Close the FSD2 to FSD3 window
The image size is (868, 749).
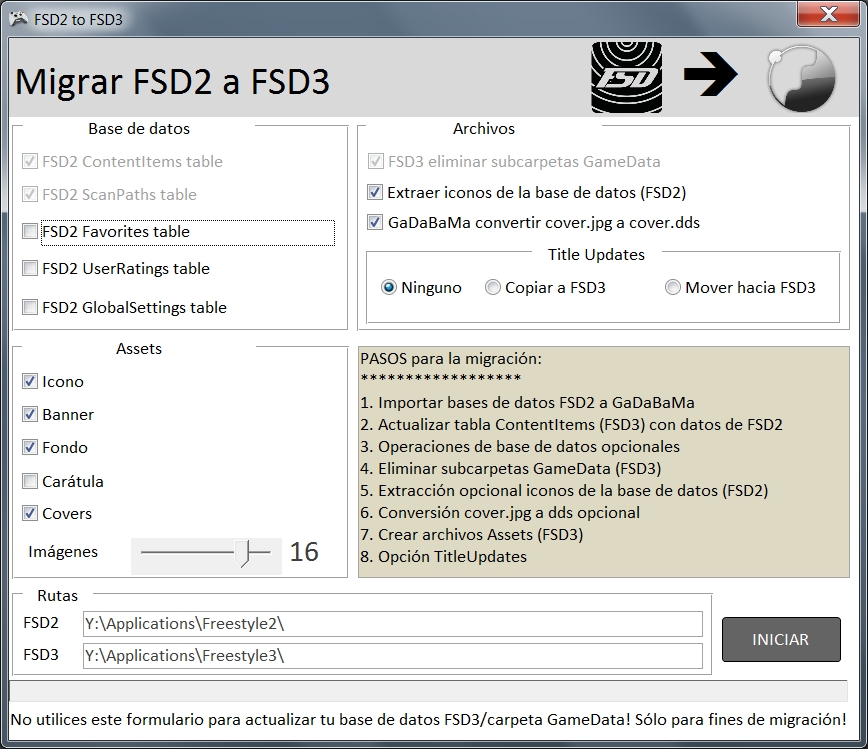tap(828, 14)
